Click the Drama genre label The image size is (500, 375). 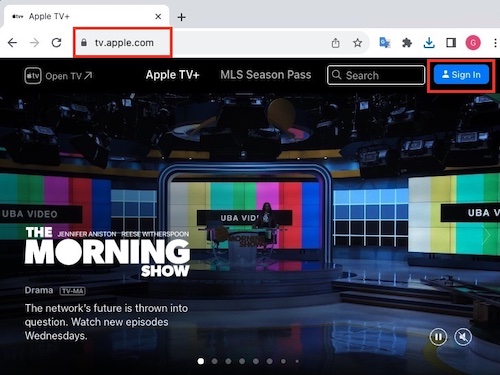(x=39, y=290)
